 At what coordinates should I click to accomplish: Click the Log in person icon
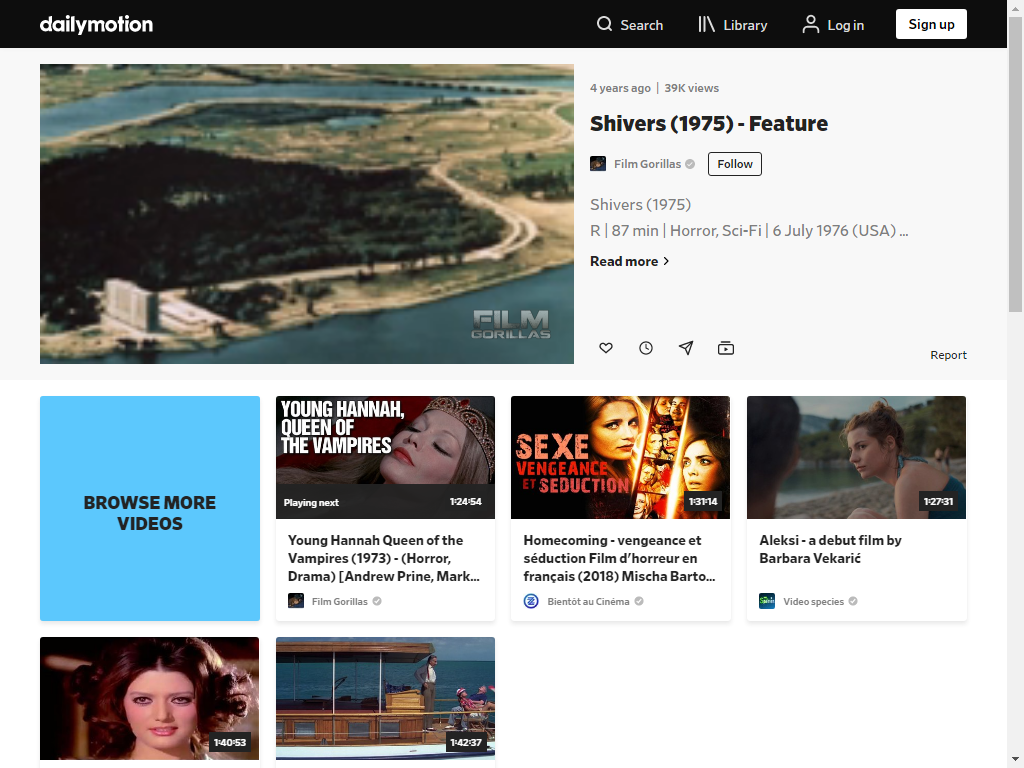pyautogui.click(x=810, y=24)
